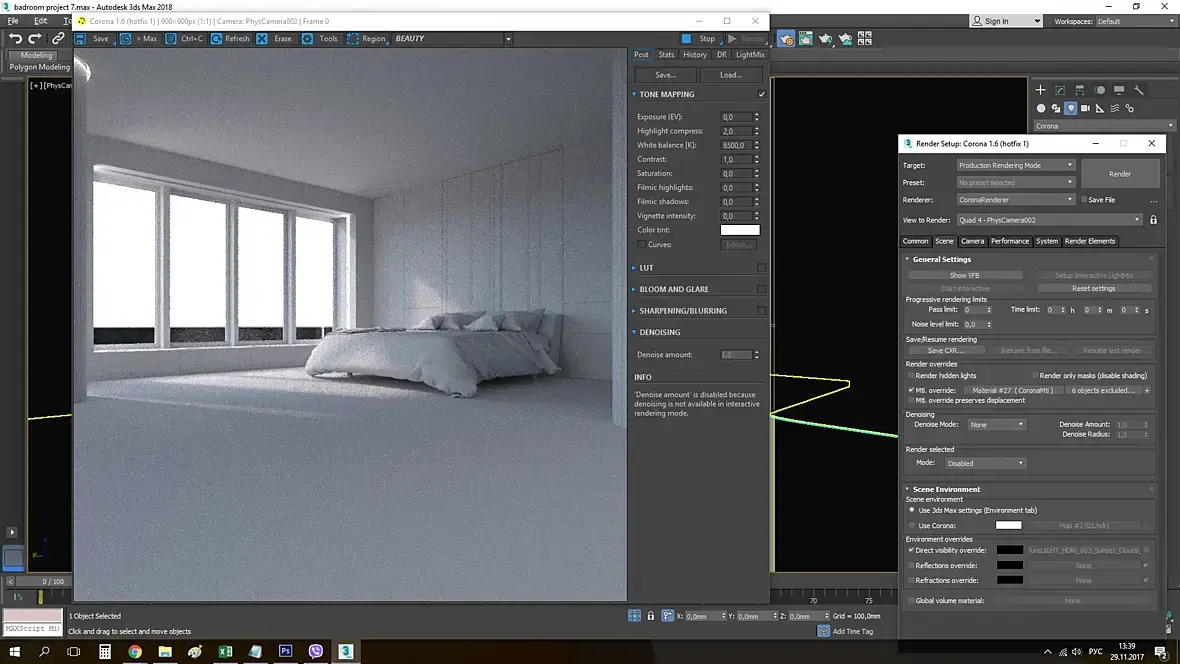Enable the Render hidden lights checkbox
The height and width of the screenshot is (664, 1180).
coord(911,376)
